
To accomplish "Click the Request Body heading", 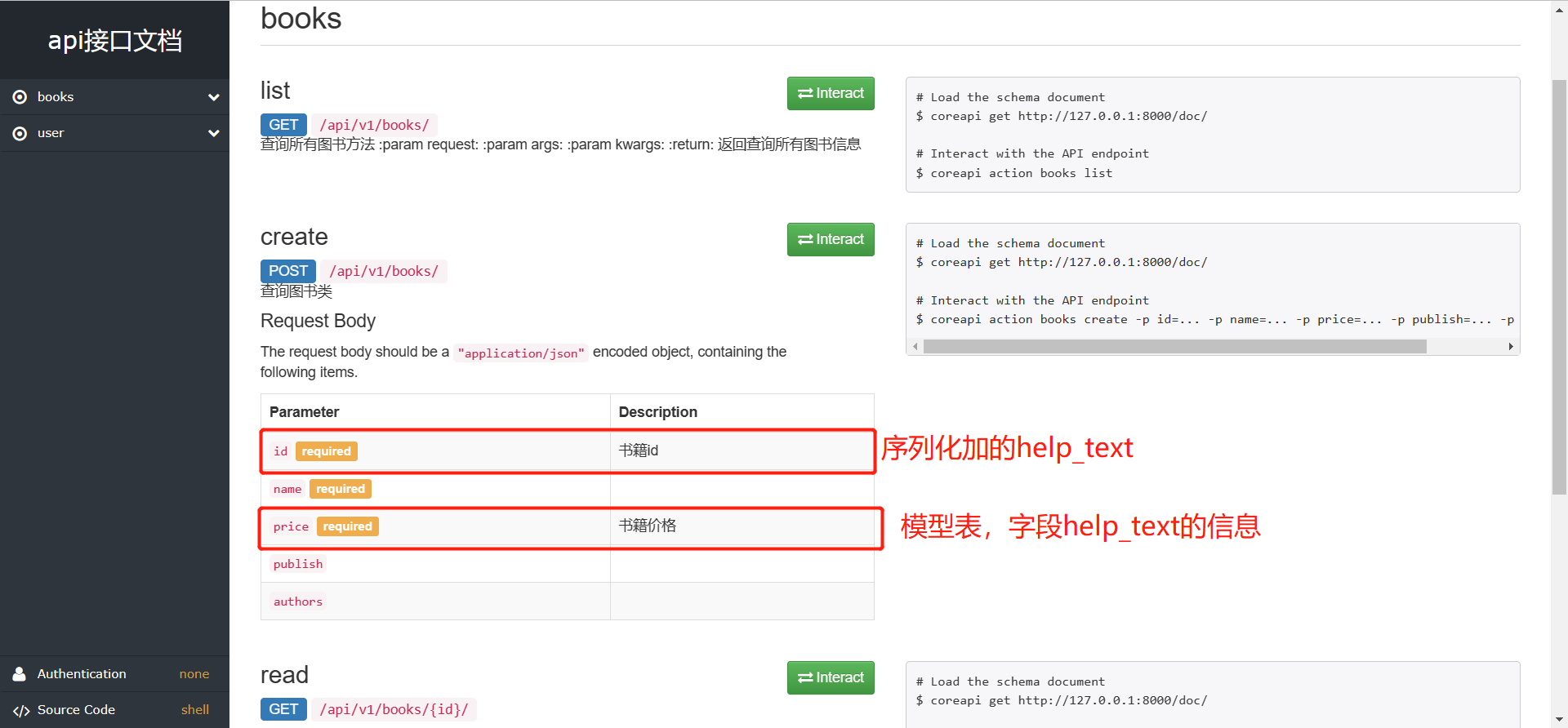I will tap(318, 321).
